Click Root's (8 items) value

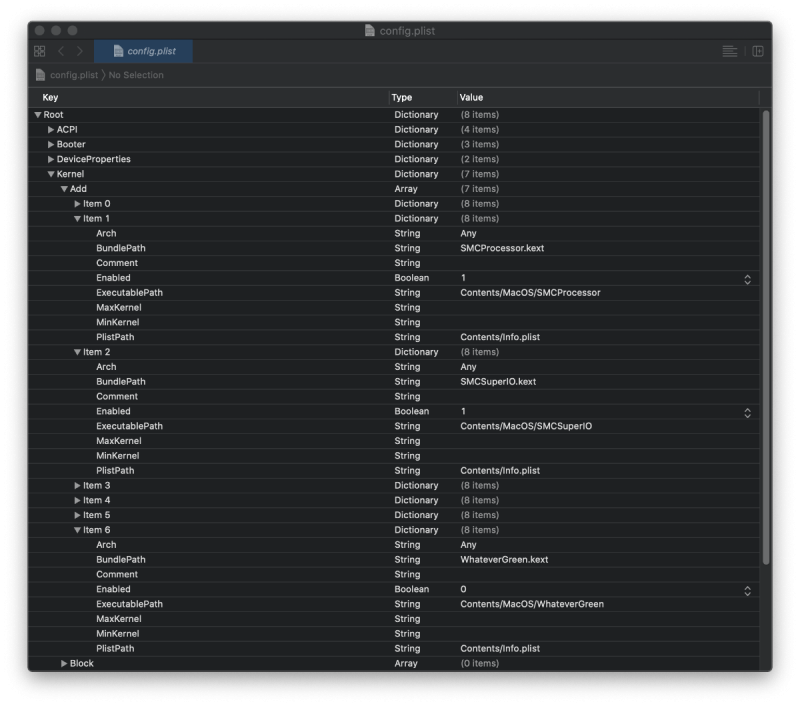pos(480,115)
